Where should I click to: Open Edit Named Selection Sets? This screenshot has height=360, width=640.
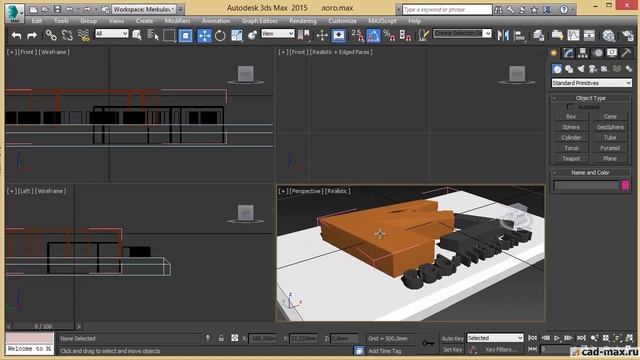tap(424, 36)
